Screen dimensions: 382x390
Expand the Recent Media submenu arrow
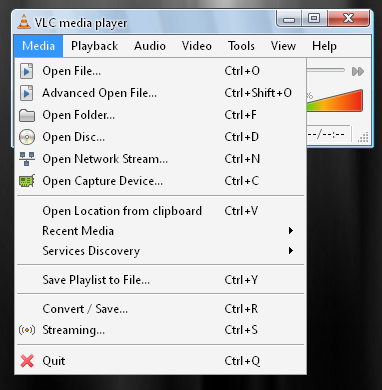click(291, 231)
